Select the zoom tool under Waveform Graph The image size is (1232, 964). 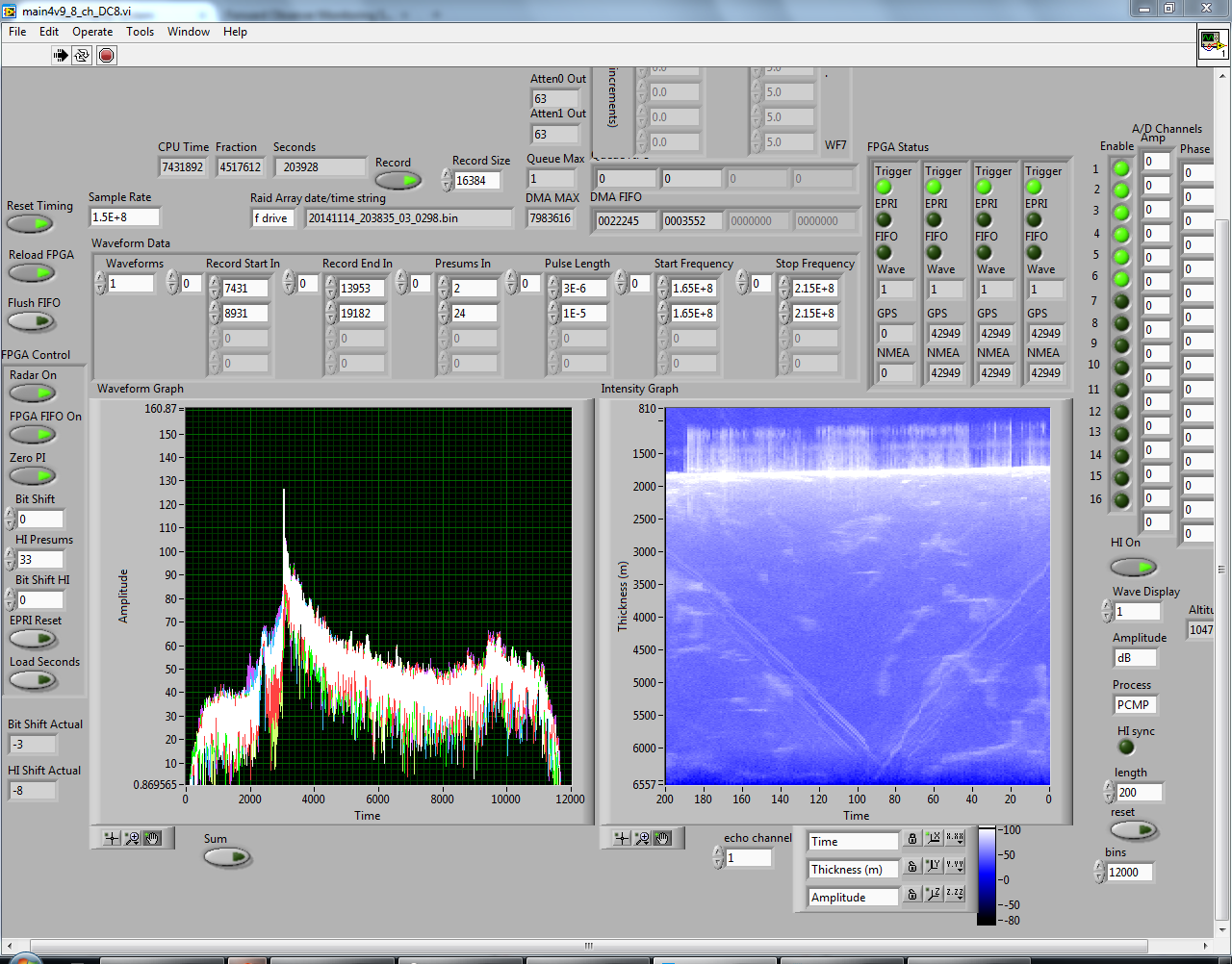pos(133,838)
